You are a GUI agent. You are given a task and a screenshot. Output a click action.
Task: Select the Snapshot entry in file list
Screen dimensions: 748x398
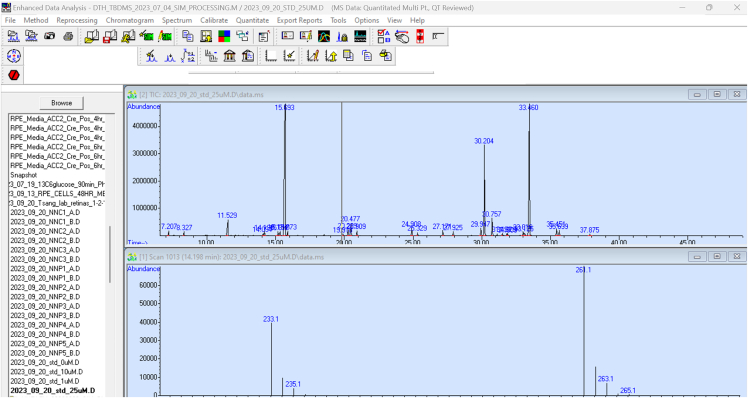[24, 175]
